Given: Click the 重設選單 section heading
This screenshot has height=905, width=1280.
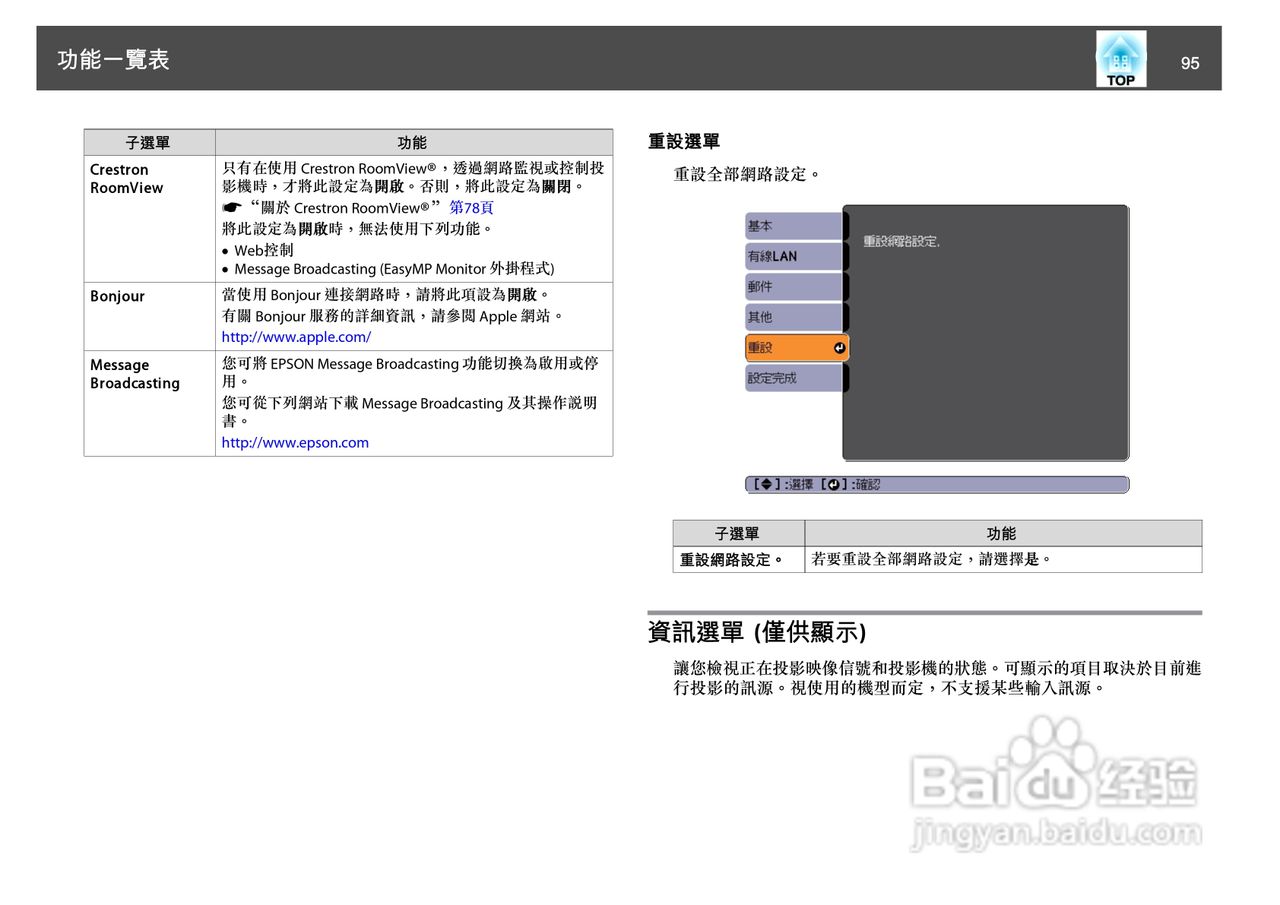Looking at the screenshot, I should (684, 142).
